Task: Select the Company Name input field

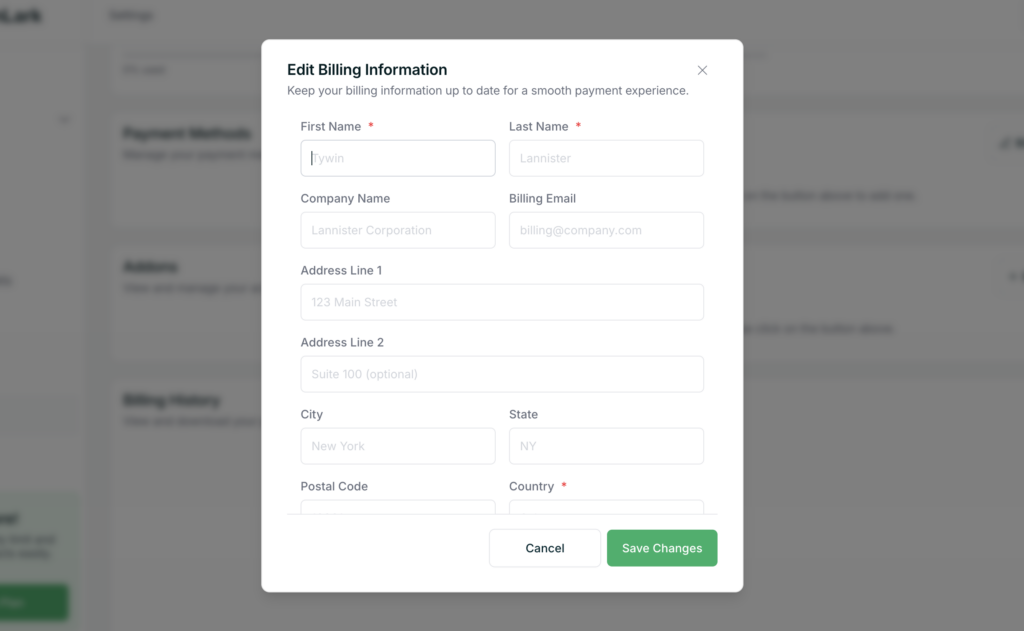Action: tap(397, 230)
